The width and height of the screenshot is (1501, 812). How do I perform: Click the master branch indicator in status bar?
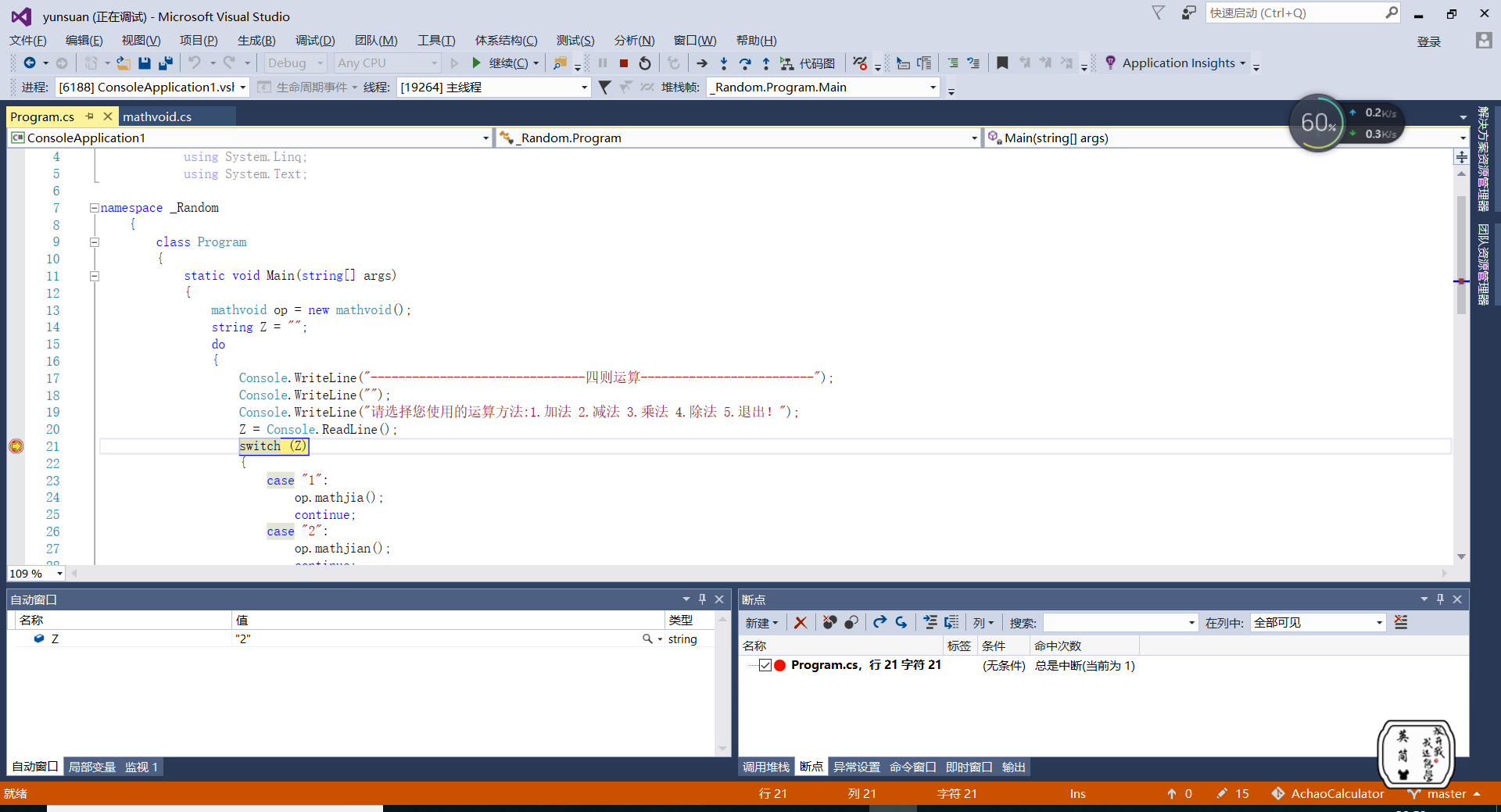[x=1444, y=794]
